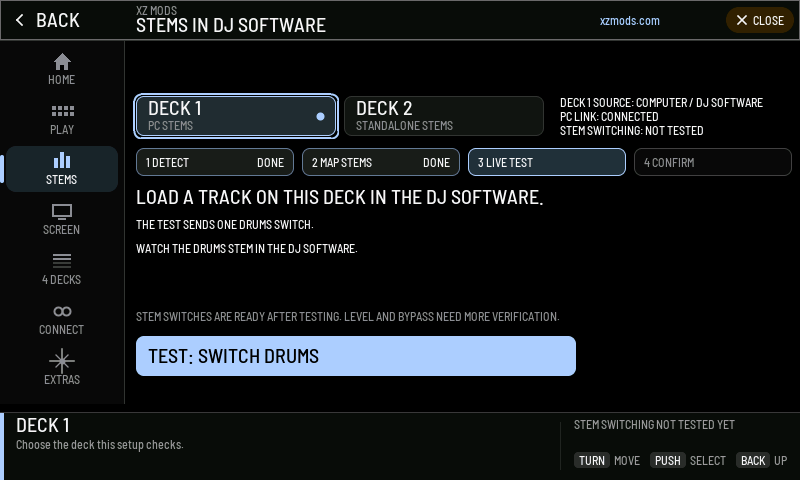Open step 4 Confirm
The width and height of the screenshot is (800, 480).
click(713, 162)
